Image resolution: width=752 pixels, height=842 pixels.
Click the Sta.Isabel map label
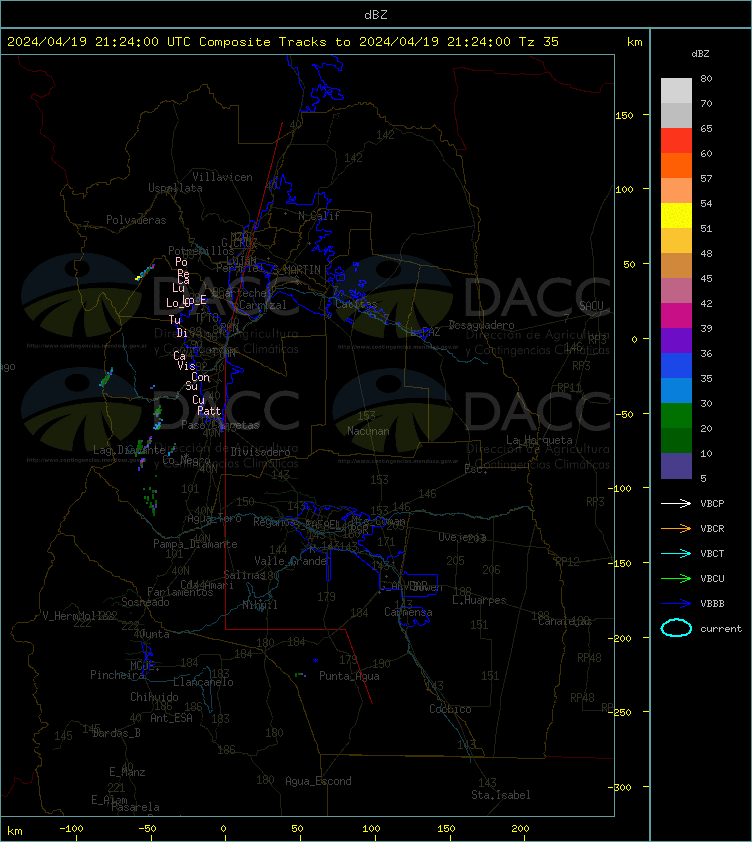pos(501,795)
